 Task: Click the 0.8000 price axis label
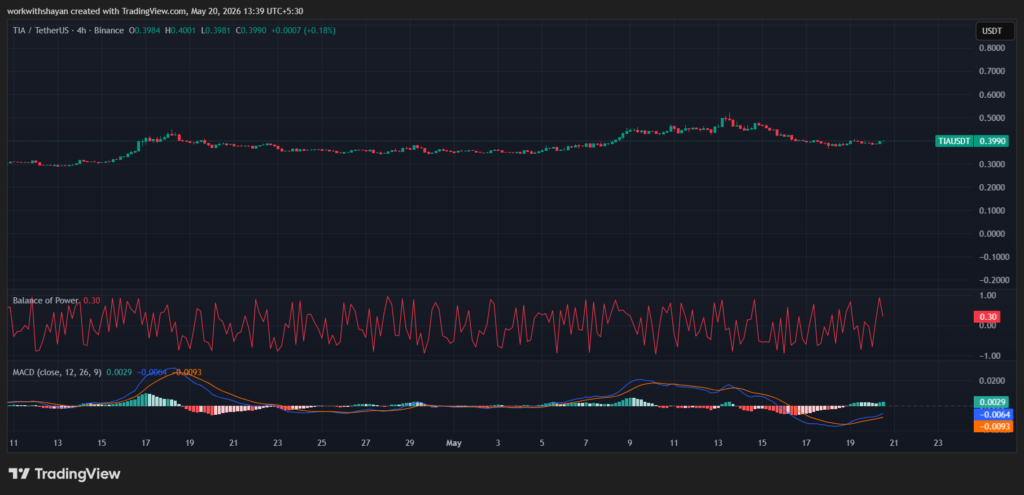tap(991, 48)
